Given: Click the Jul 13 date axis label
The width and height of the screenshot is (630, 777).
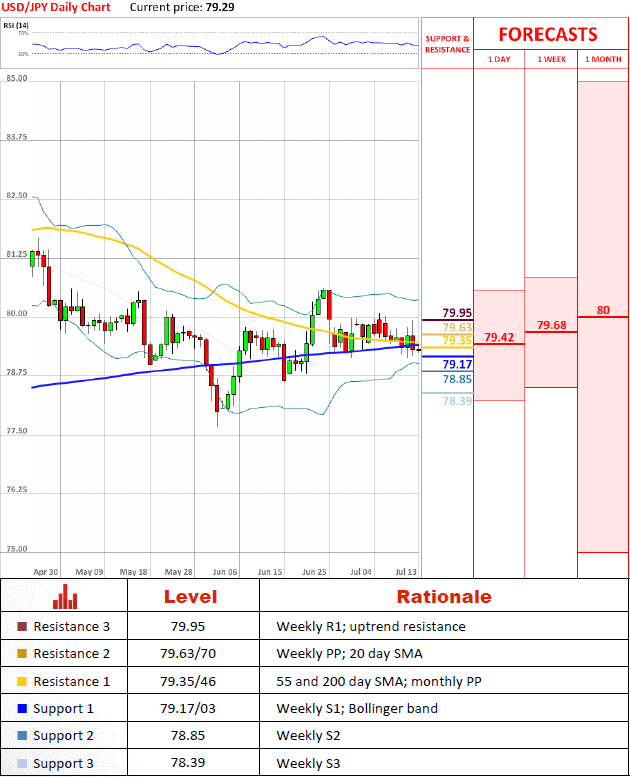Looking at the screenshot, I should (406, 572).
